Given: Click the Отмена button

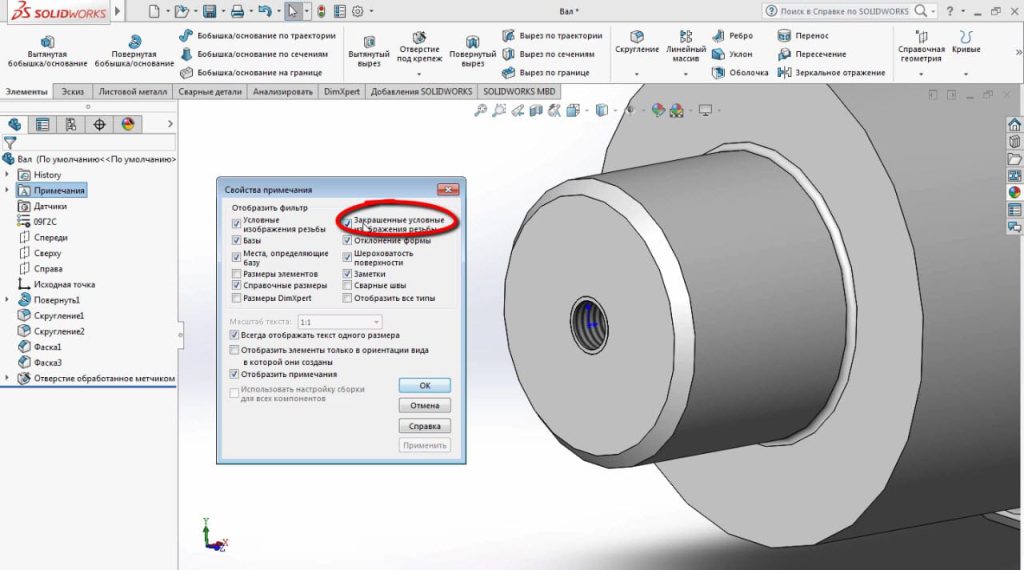Looking at the screenshot, I should tap(424, 405).
